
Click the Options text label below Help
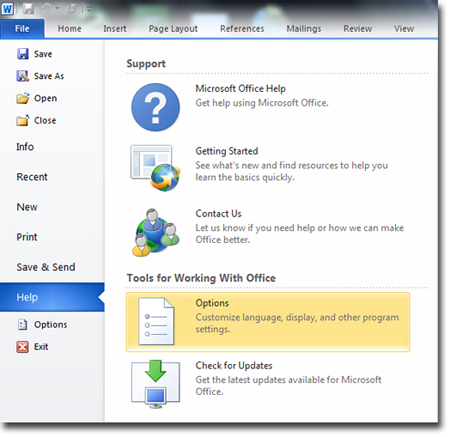tap(50, 325)
